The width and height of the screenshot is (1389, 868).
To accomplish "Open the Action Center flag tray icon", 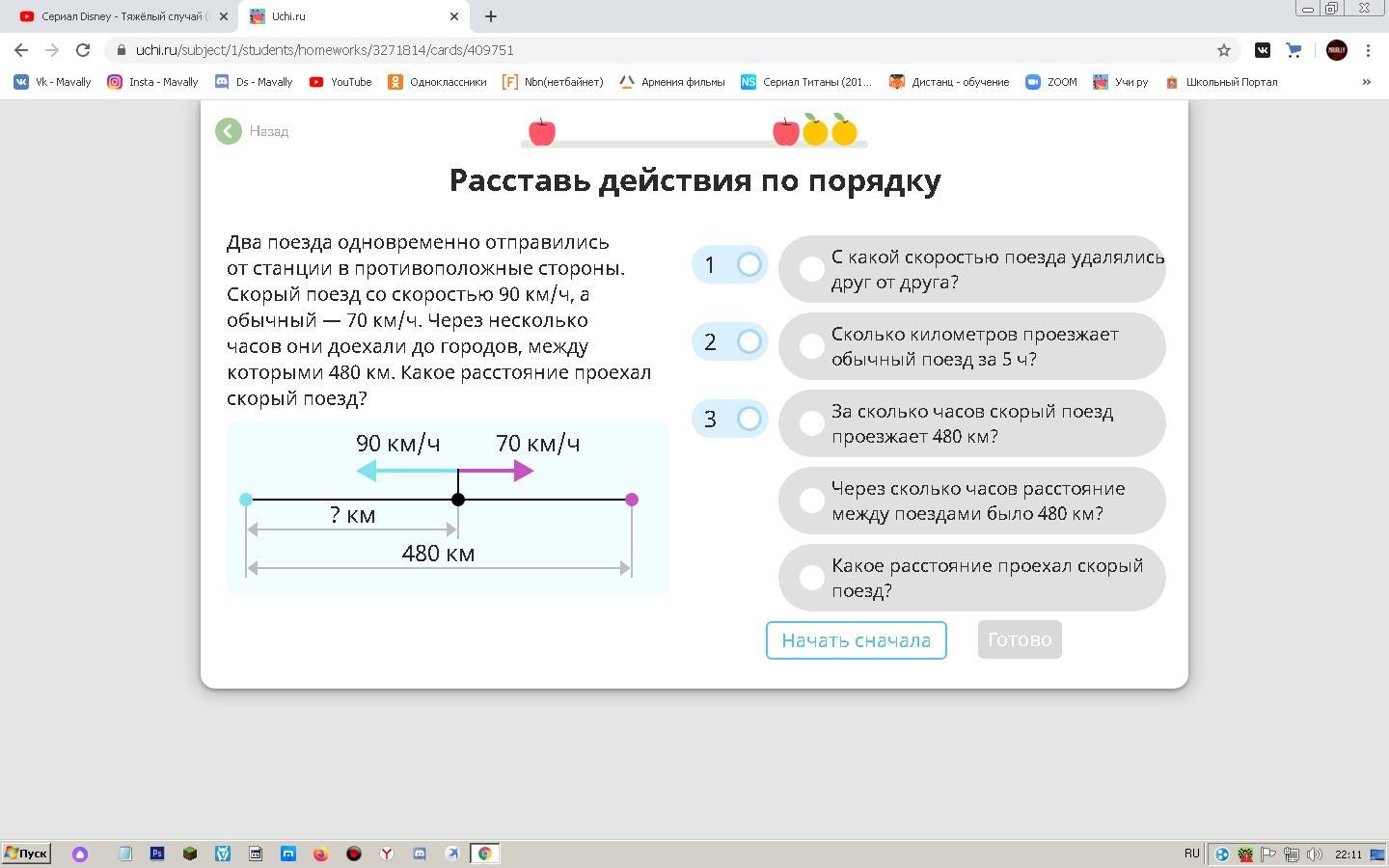I will coord(1268,854).
